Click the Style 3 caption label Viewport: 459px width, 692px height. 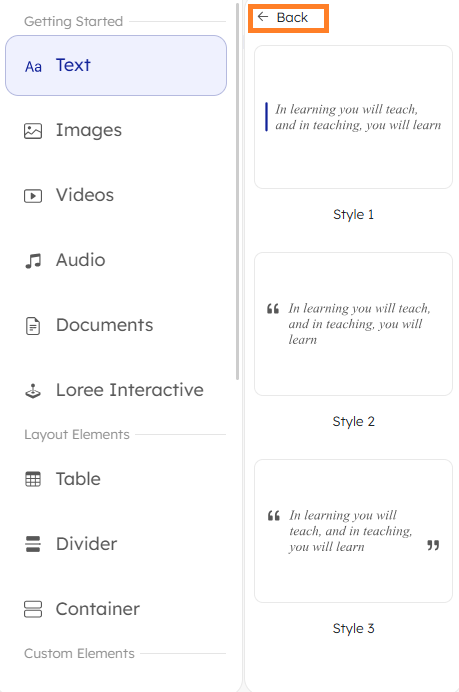click(x=354, y=628)
